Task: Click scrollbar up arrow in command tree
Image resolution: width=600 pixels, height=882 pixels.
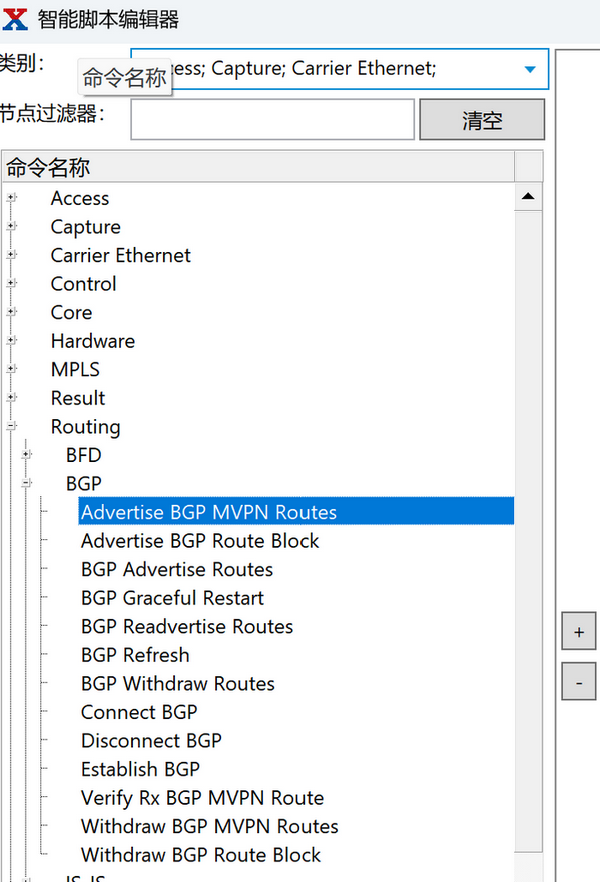Action: pos(528,198)
